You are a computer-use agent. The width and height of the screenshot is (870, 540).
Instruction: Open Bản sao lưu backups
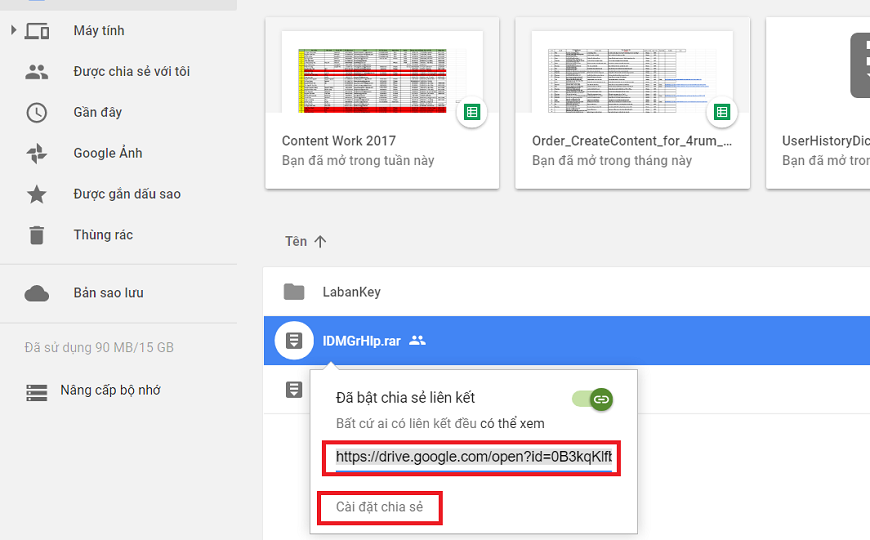(x=108, y=292)
